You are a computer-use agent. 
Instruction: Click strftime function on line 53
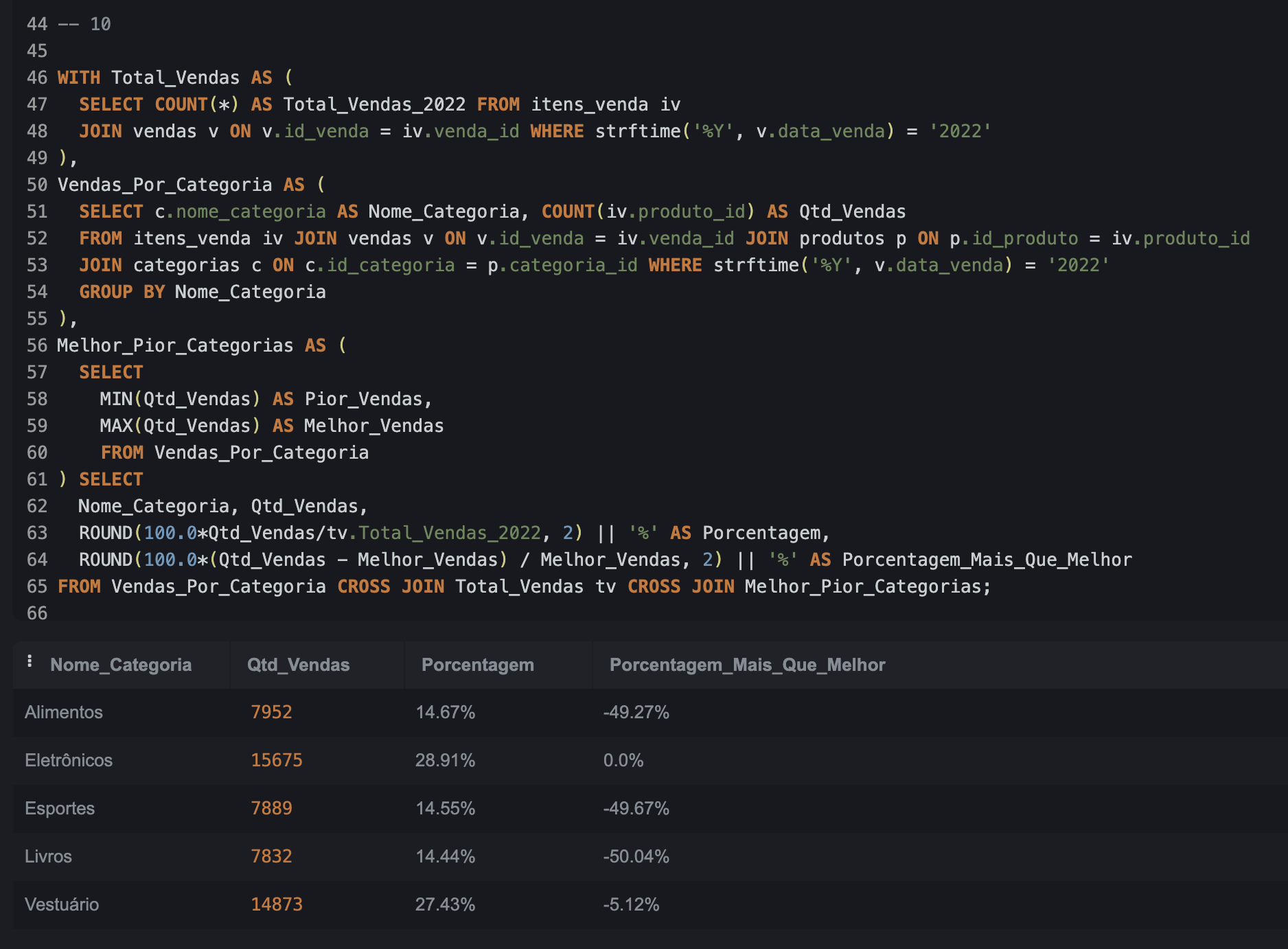pos(756,265)
